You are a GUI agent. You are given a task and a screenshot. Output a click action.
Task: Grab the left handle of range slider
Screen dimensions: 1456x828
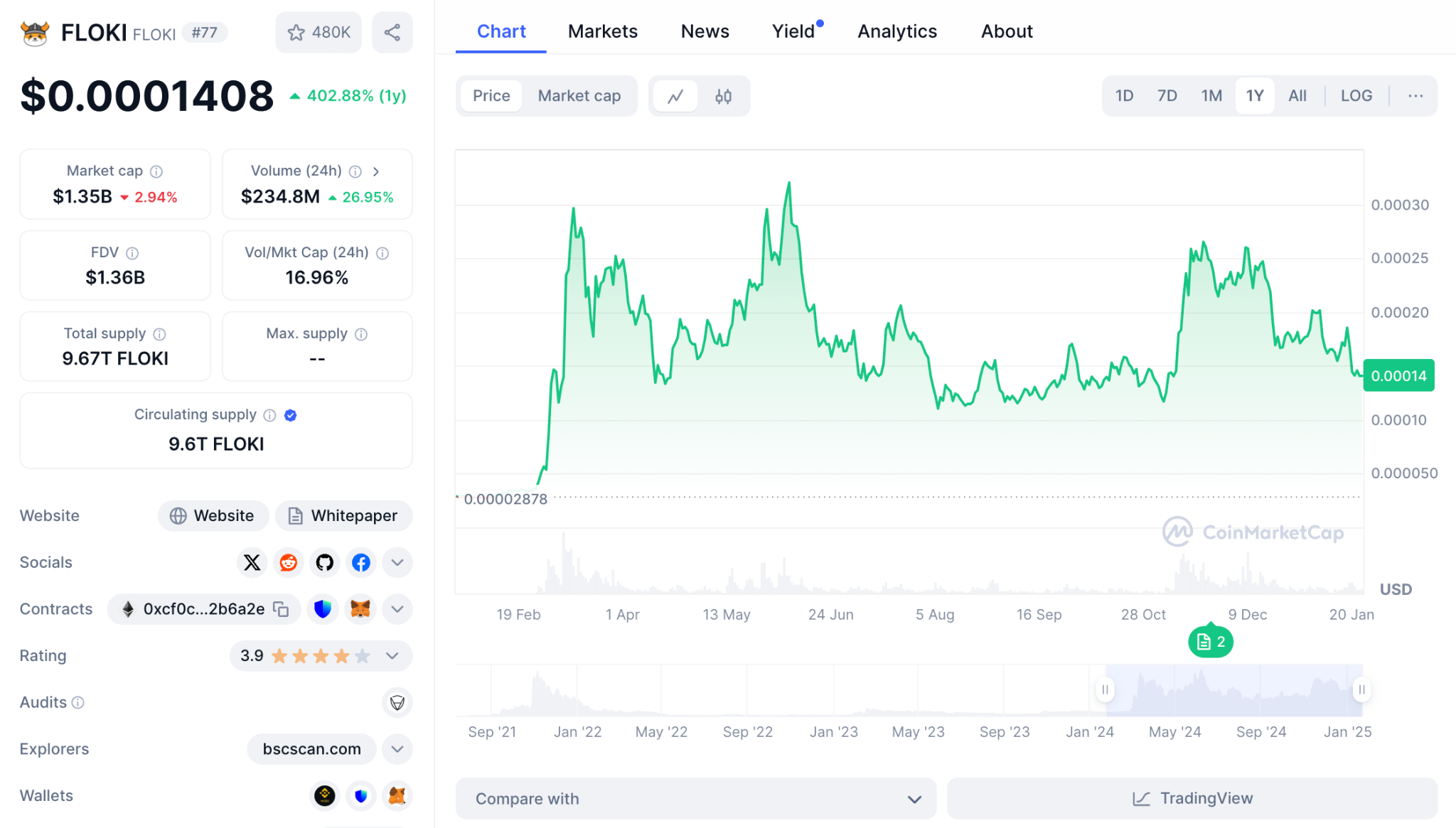1105,689
